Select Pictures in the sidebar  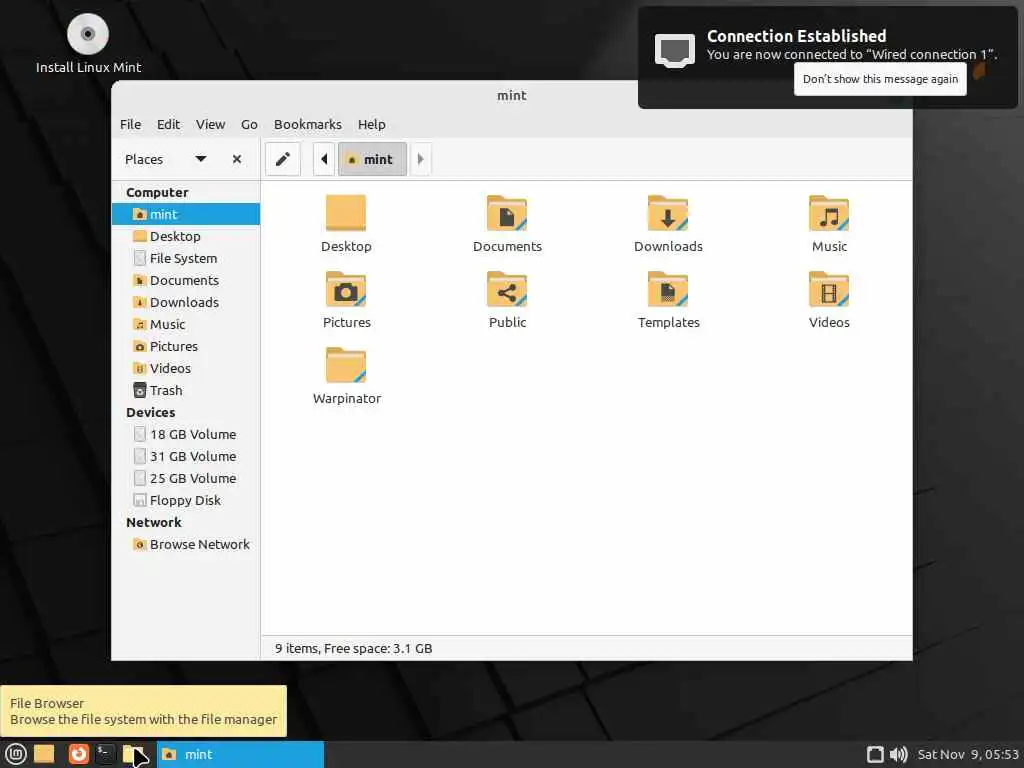pyautogui.click(x=186, y=346)
